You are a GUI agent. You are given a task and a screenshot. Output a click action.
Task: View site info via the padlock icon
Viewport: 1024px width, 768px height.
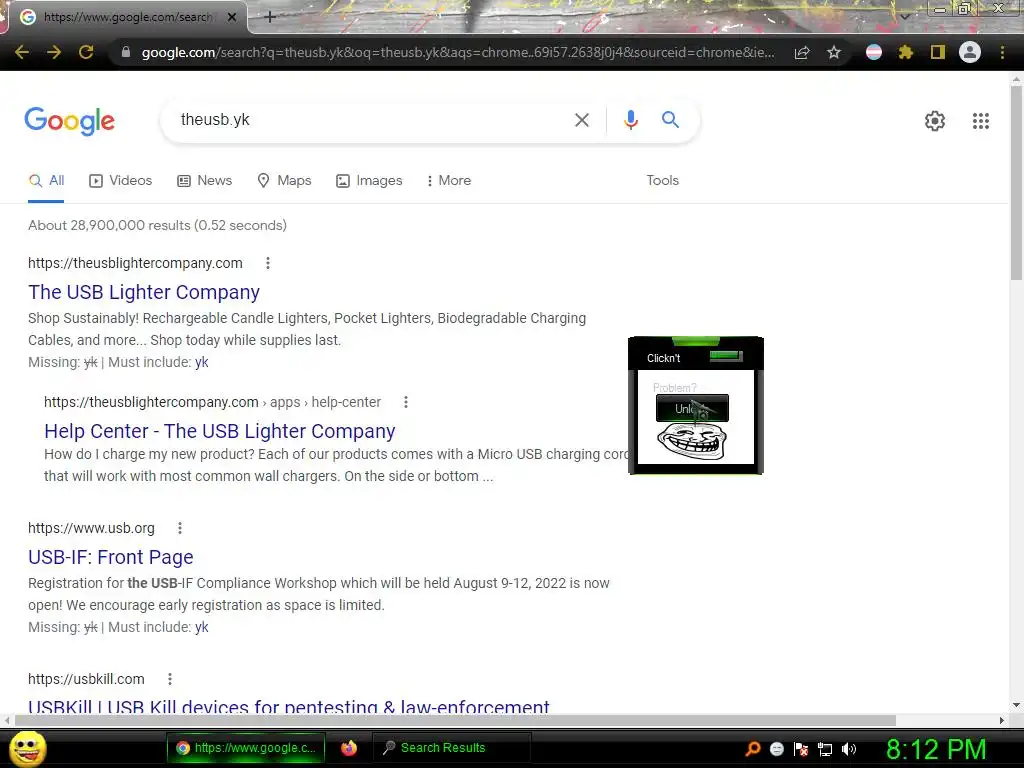coord(126,52)
